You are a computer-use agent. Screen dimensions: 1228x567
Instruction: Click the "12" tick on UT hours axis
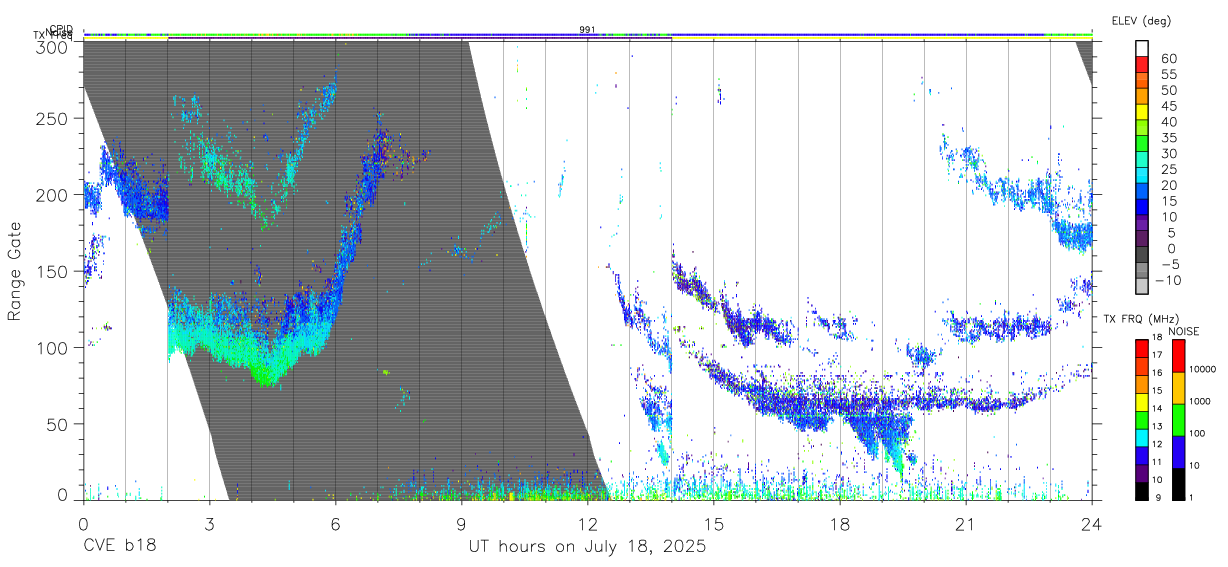(x=587, y=524)
